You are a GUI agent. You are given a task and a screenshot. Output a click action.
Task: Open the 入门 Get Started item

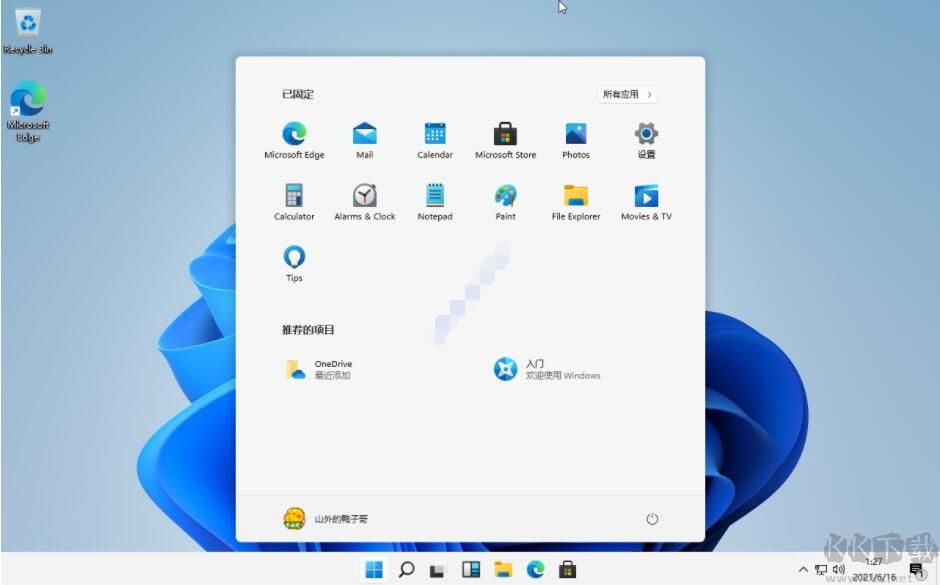(547, 369)
